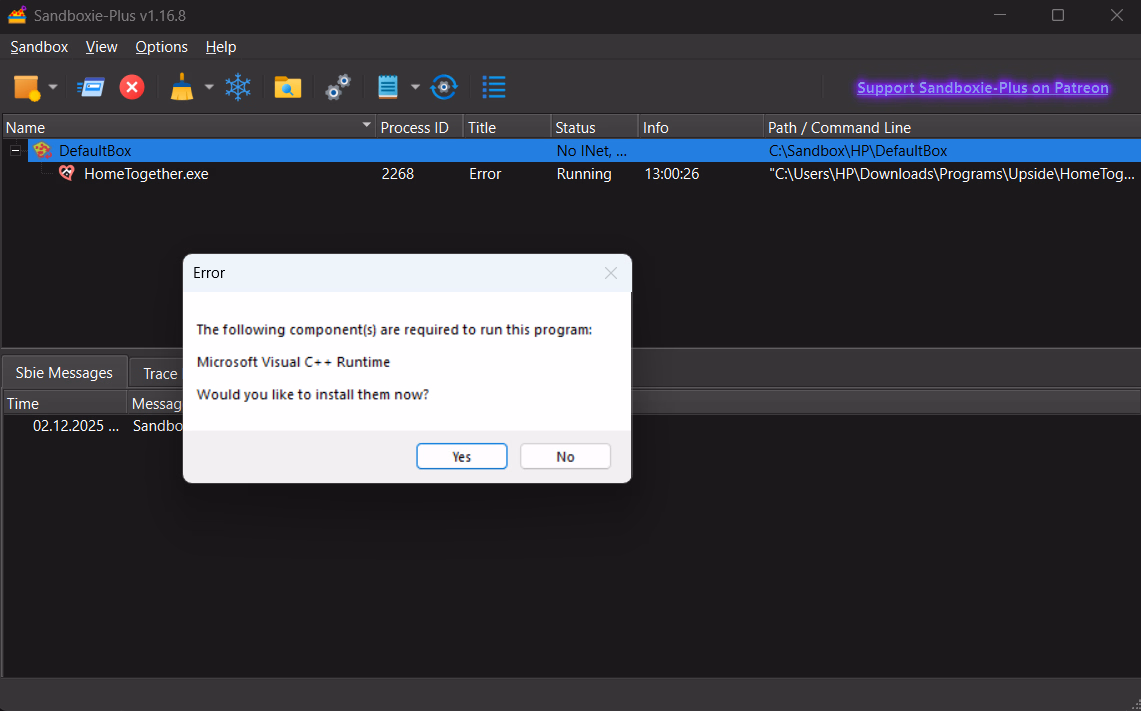Click No in the Error dialog
Image resolution: width=1141 pixels, height=711 pixels.
[x=565, y=456]
